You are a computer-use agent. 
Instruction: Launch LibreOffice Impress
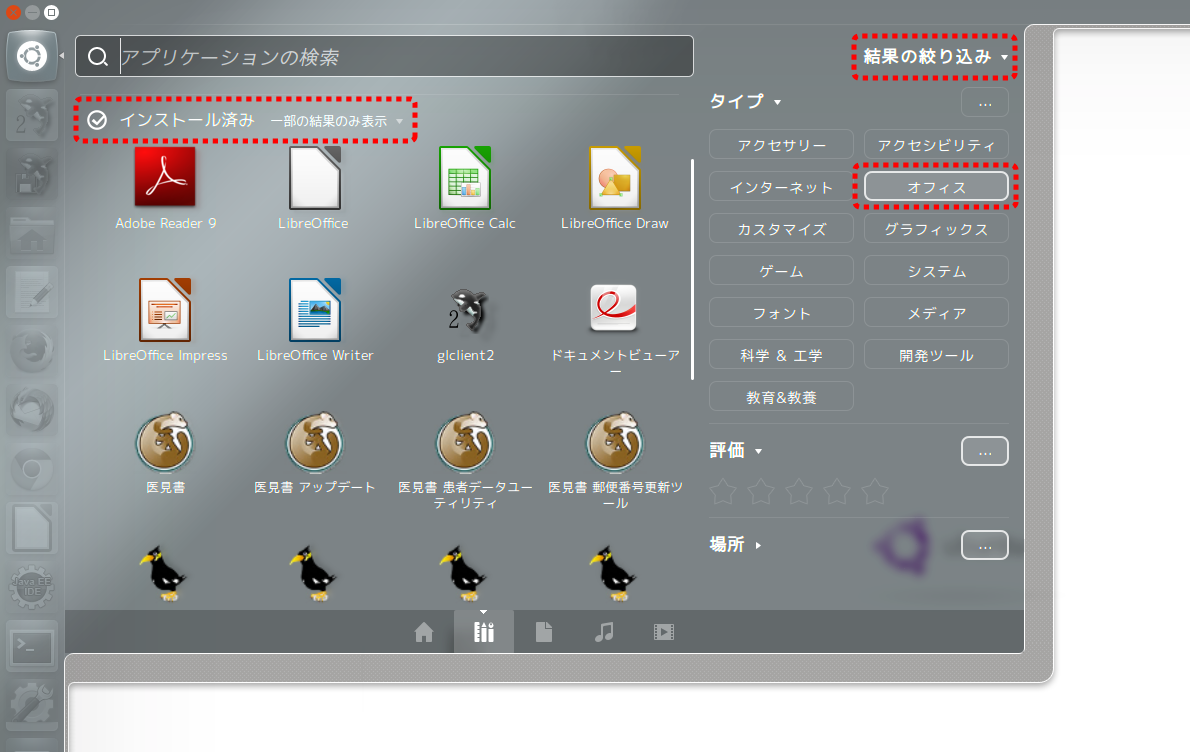pyautogui.click(x=165, y=320)
